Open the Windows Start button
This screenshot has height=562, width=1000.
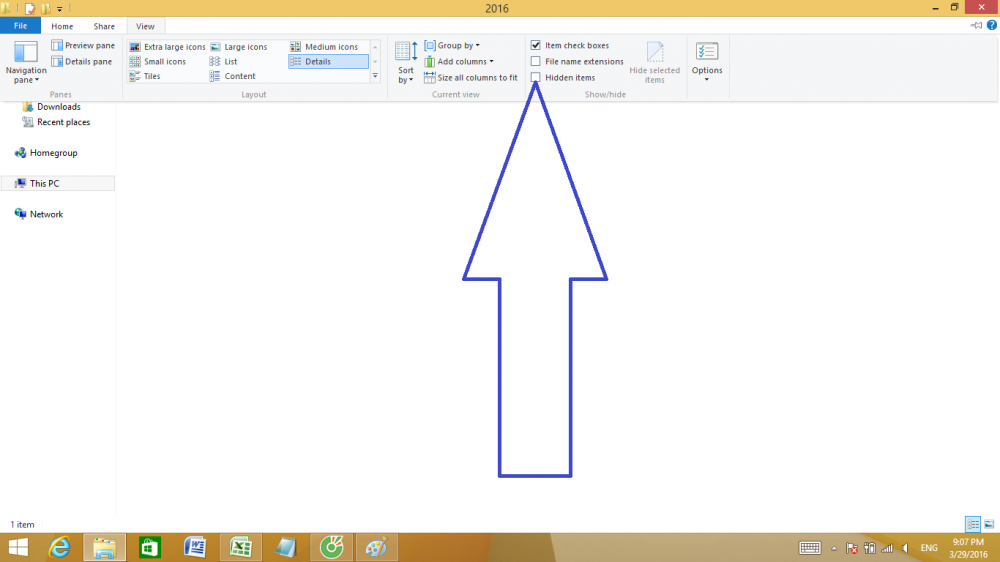pos(18,547)
